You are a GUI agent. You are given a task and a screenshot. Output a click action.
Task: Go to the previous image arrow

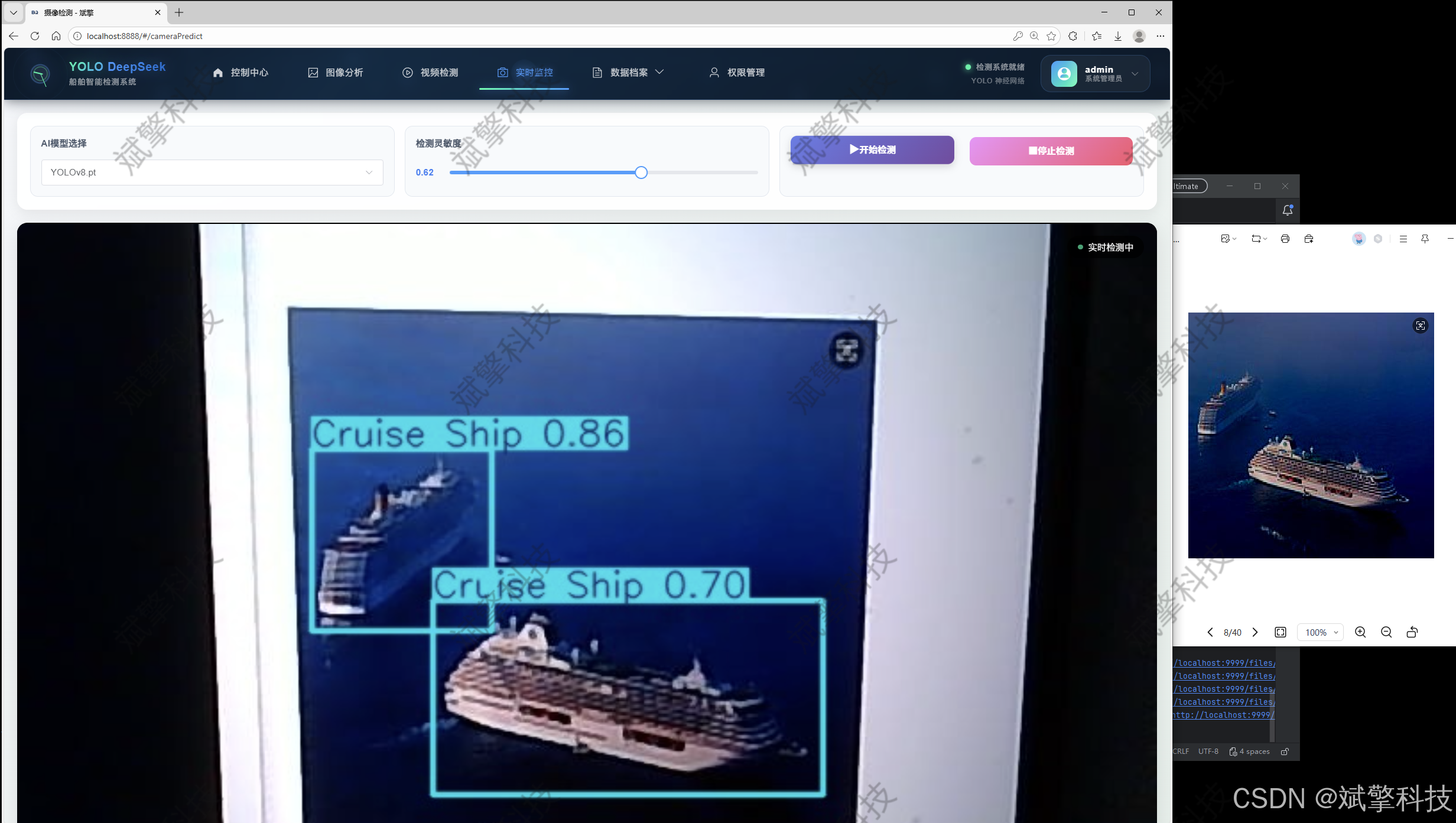coord(1210,632)
